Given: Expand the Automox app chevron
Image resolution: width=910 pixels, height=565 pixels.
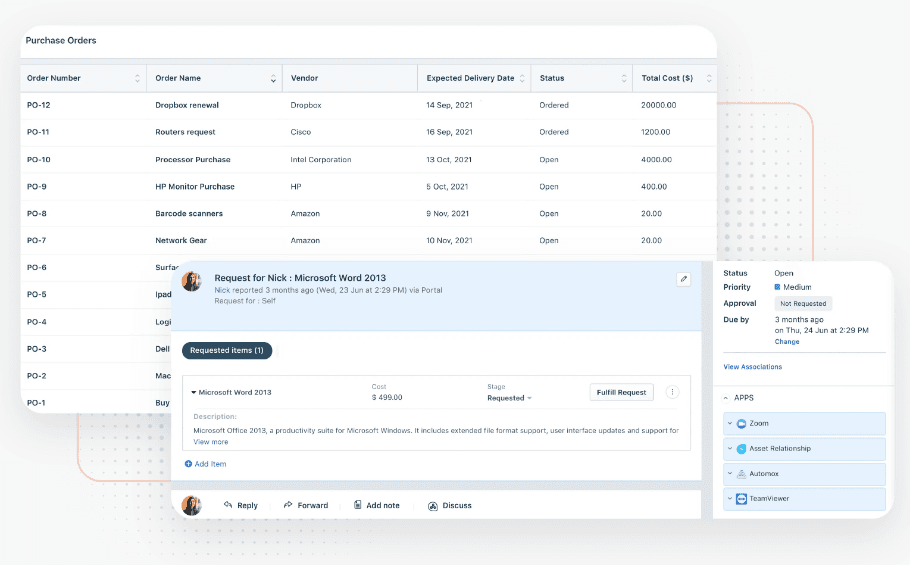Looking at the screenshot, I should click(x=730, y=474).
